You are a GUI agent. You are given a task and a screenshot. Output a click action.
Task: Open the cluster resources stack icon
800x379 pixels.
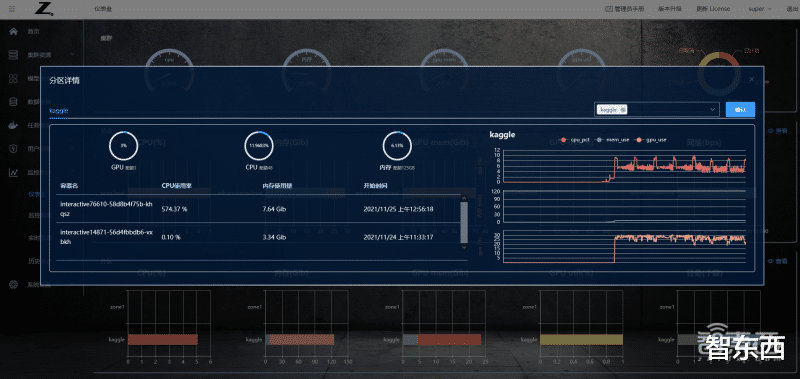tap(13, 55)
